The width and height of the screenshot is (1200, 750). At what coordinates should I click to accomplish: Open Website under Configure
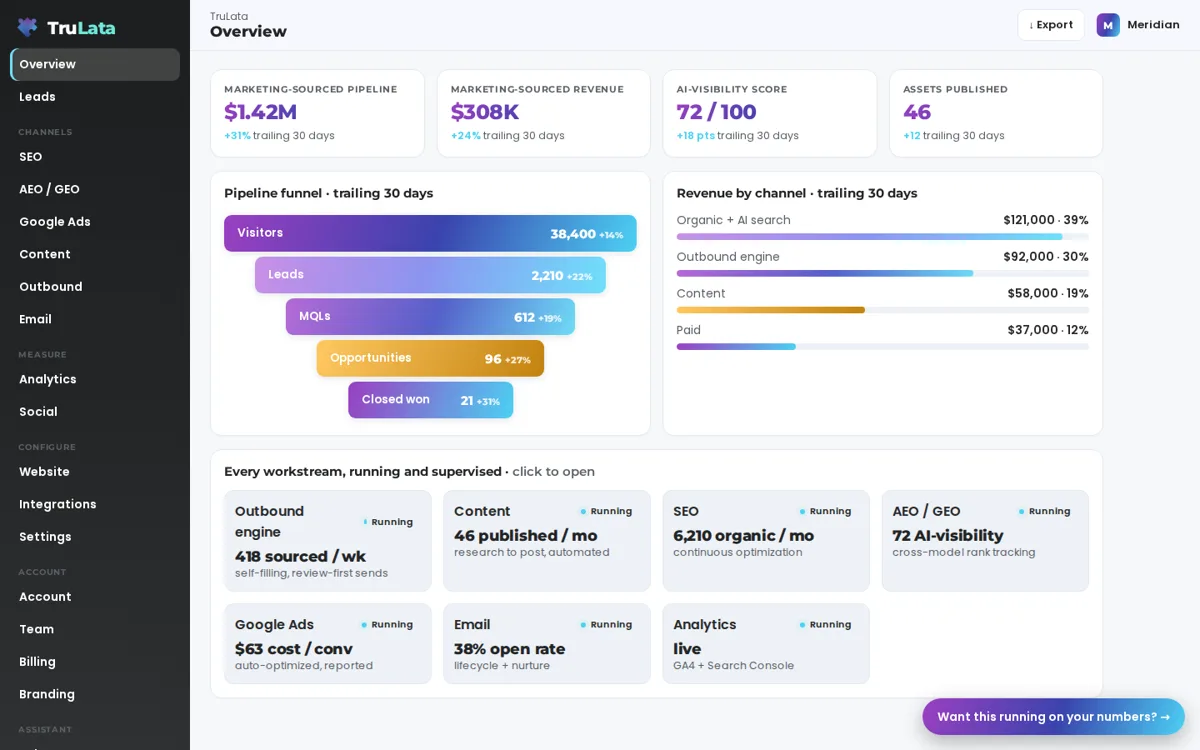(95, 472)
